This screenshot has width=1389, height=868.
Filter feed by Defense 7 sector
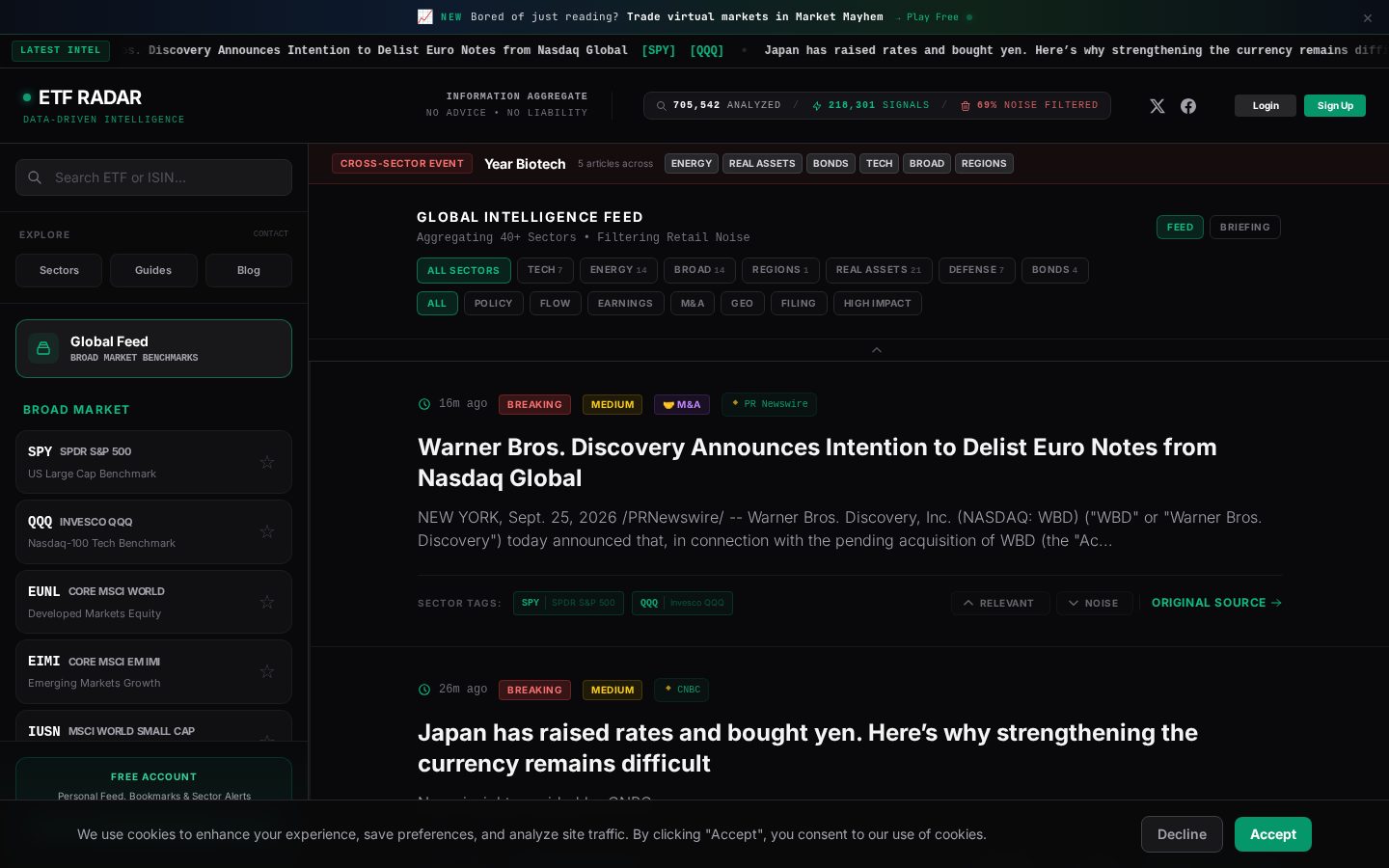click(976, 270)
